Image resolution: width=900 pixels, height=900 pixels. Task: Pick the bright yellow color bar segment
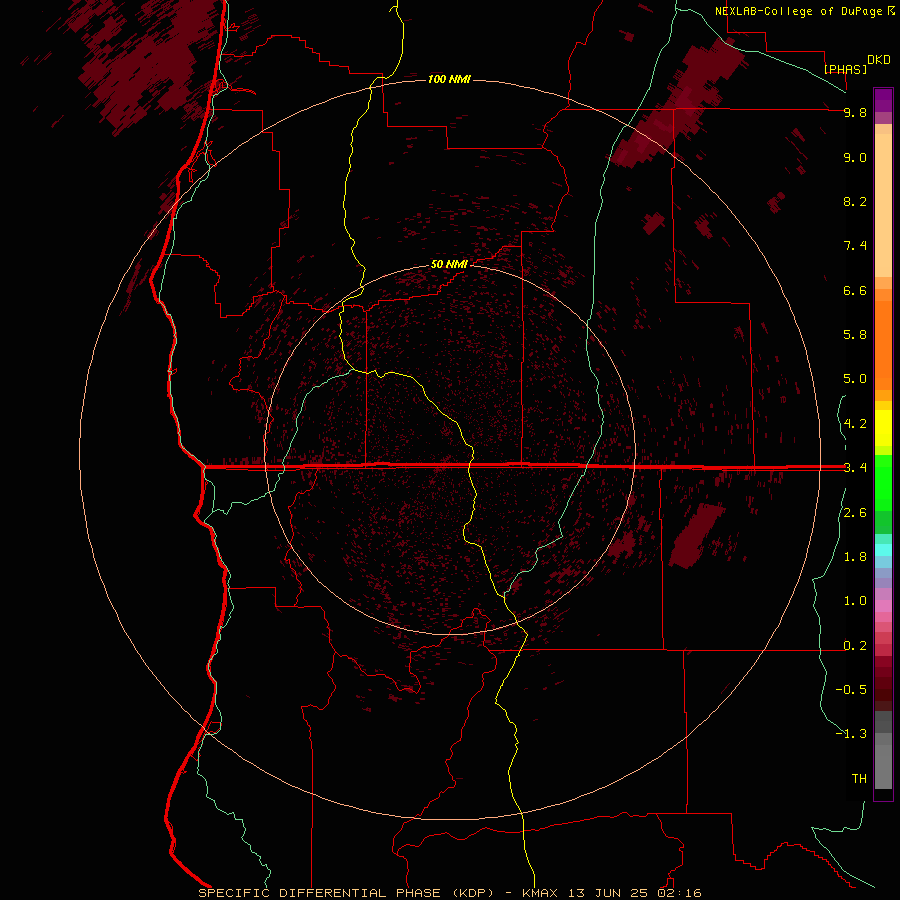point(883,428)
